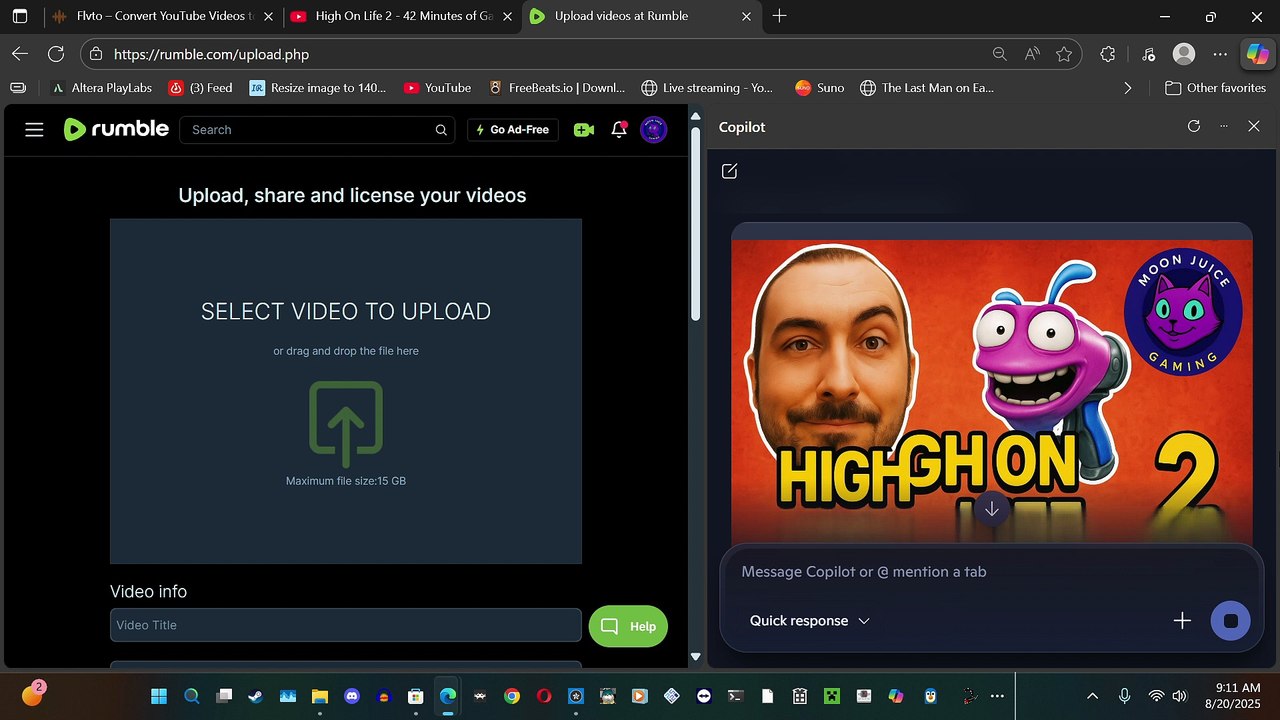Open Altera PlayLabs bookmark
The image size is (1280, 720).
(101, 88)
